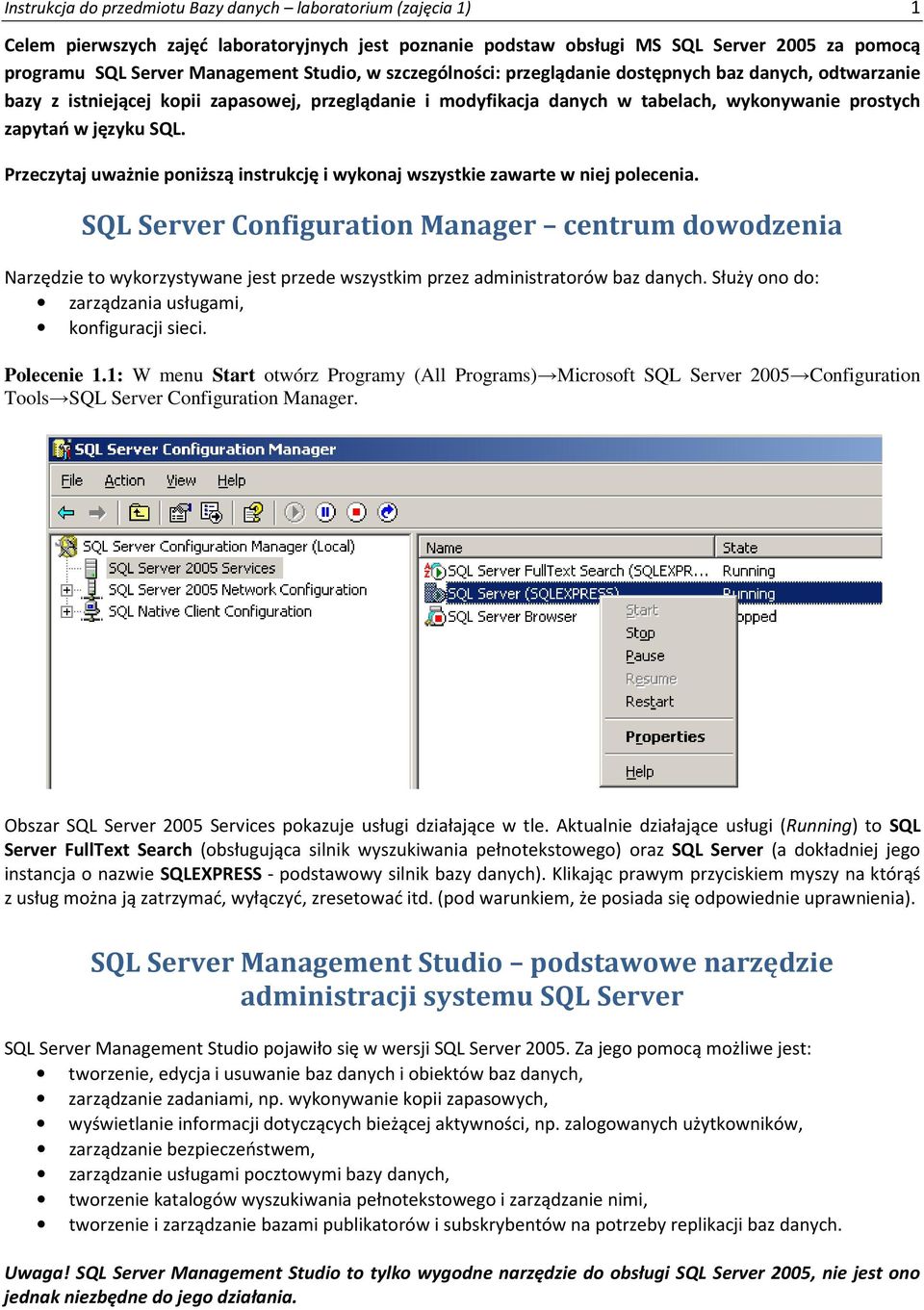Click the 'SQL Server Configuration Manager – centrum dowodzenia' heading
This screenshot has height=1310, width=924.
(461, 225)
